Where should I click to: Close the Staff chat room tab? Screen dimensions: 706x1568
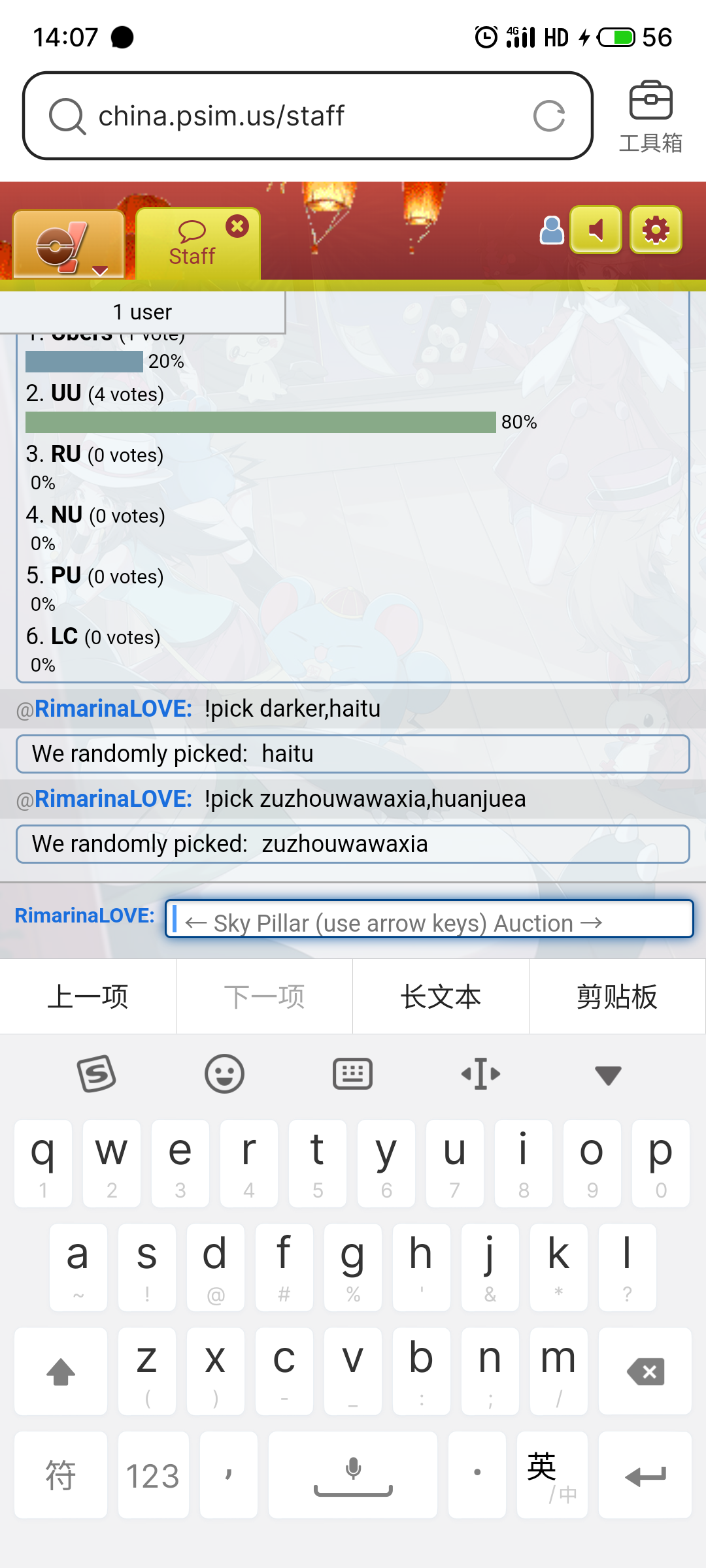coord(237,226)
